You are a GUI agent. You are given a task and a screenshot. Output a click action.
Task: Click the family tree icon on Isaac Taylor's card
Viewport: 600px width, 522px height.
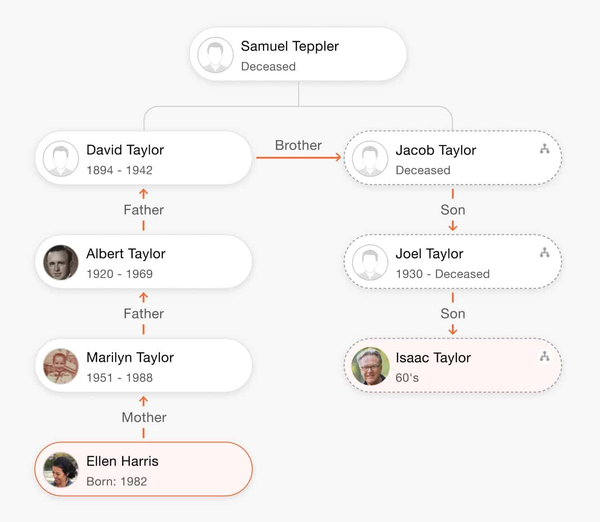(x=544, y=356)
